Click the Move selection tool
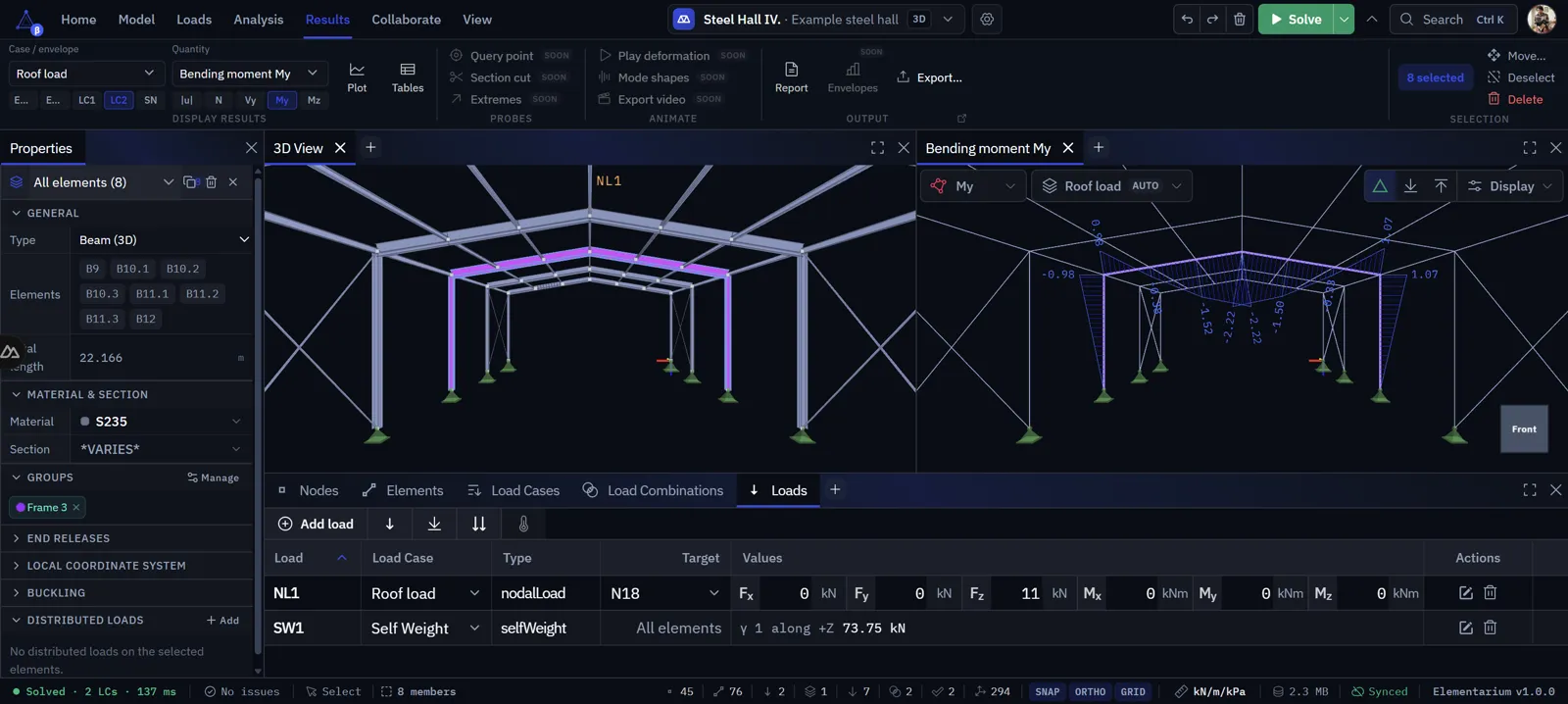This screenshot has width=1568, height=704. point(1516,56)
